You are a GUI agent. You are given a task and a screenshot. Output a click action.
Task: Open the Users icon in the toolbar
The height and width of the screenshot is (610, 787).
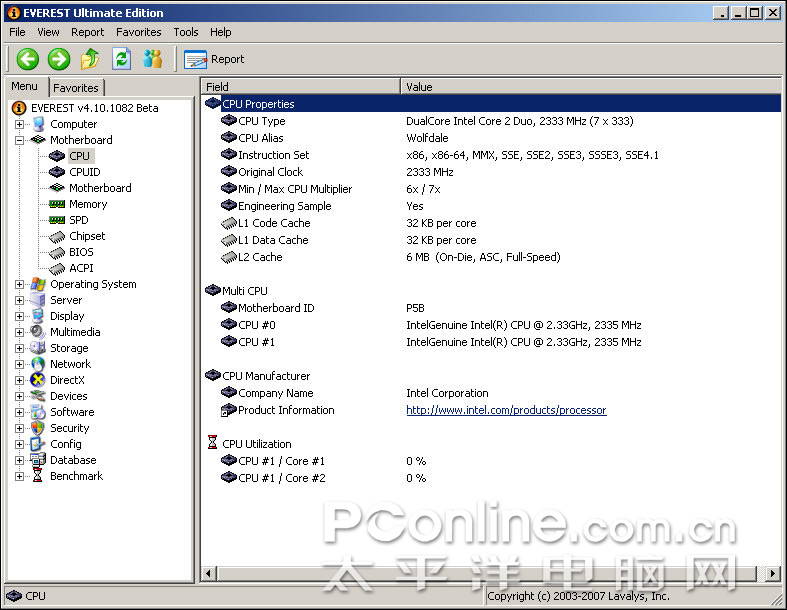pos(152,59)
